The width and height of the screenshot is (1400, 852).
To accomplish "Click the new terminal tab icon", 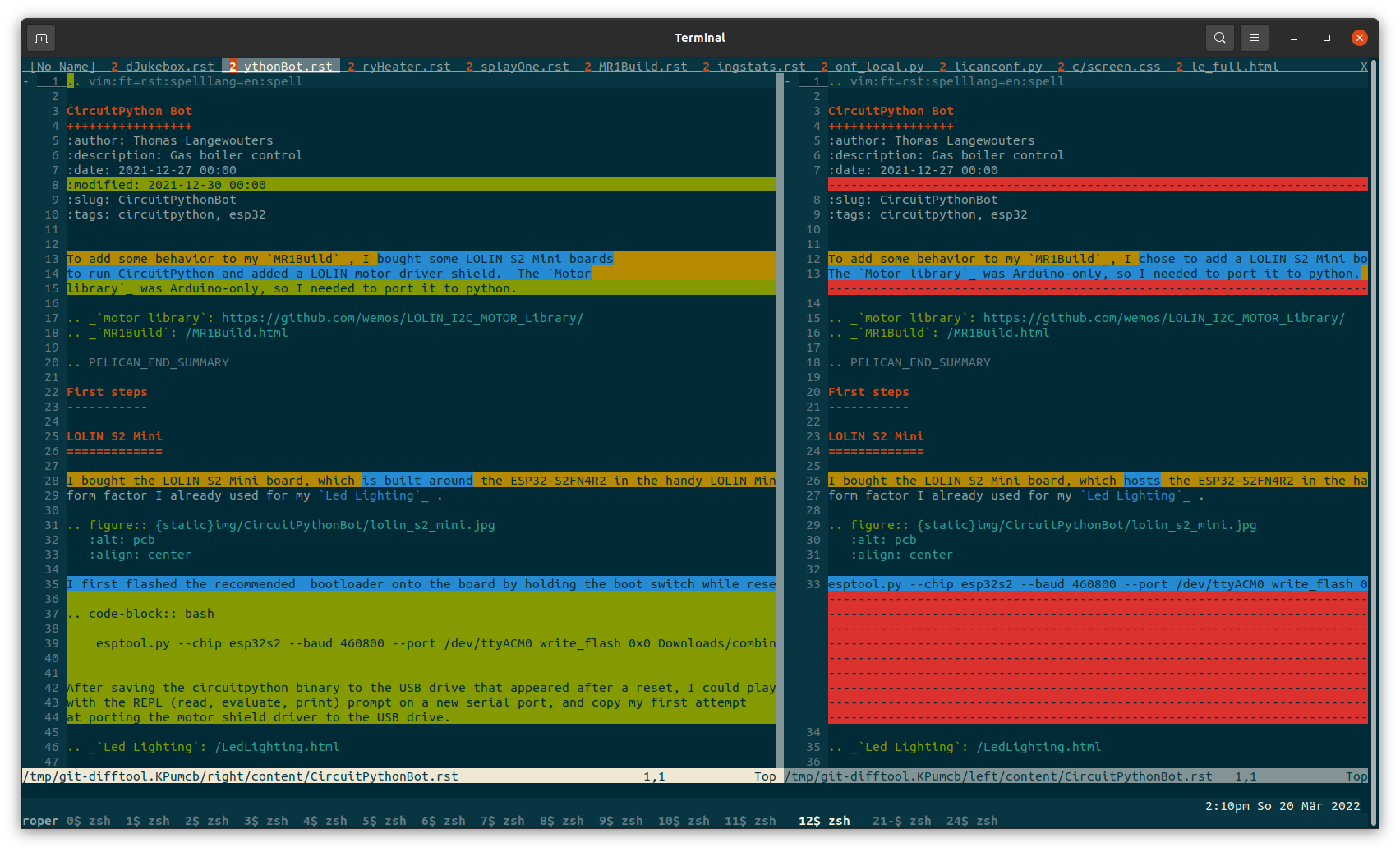I will coord(41,38).
